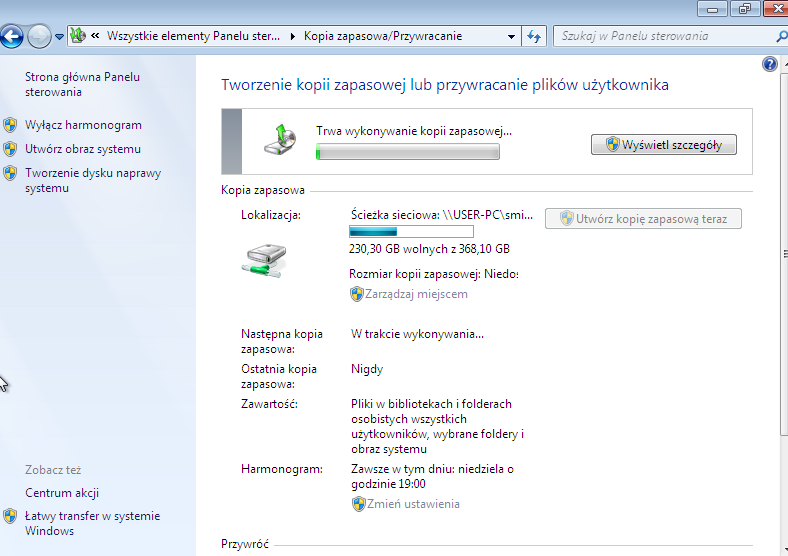This screenshot has width=788, height=556.
Task: Click shield icon beside 'Tworzenie dysku naprawy systemu'
Action: coord(10,173)
